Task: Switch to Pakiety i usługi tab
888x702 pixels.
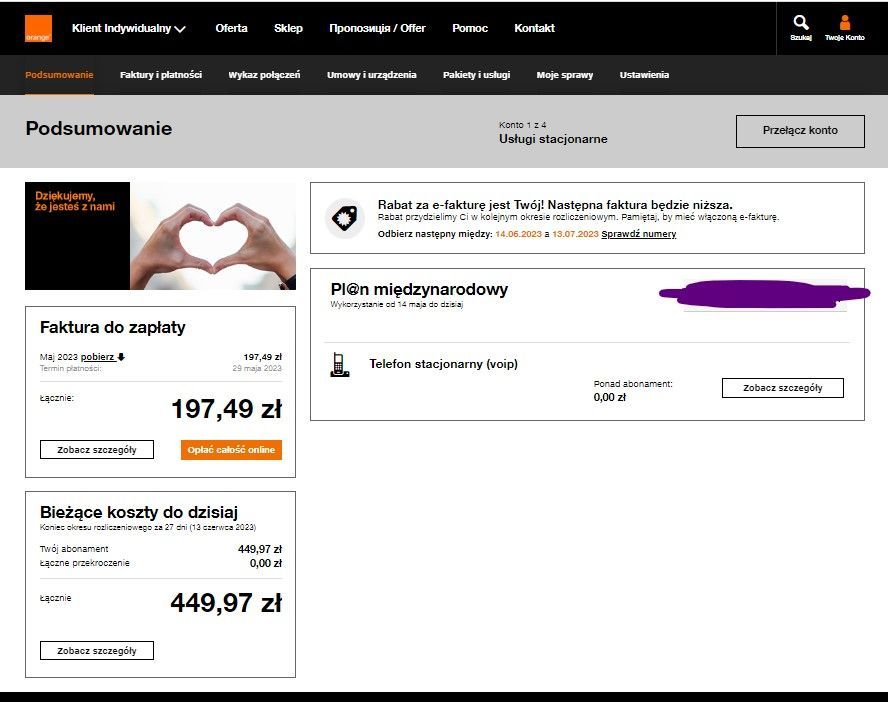Action: pos(476,75)
